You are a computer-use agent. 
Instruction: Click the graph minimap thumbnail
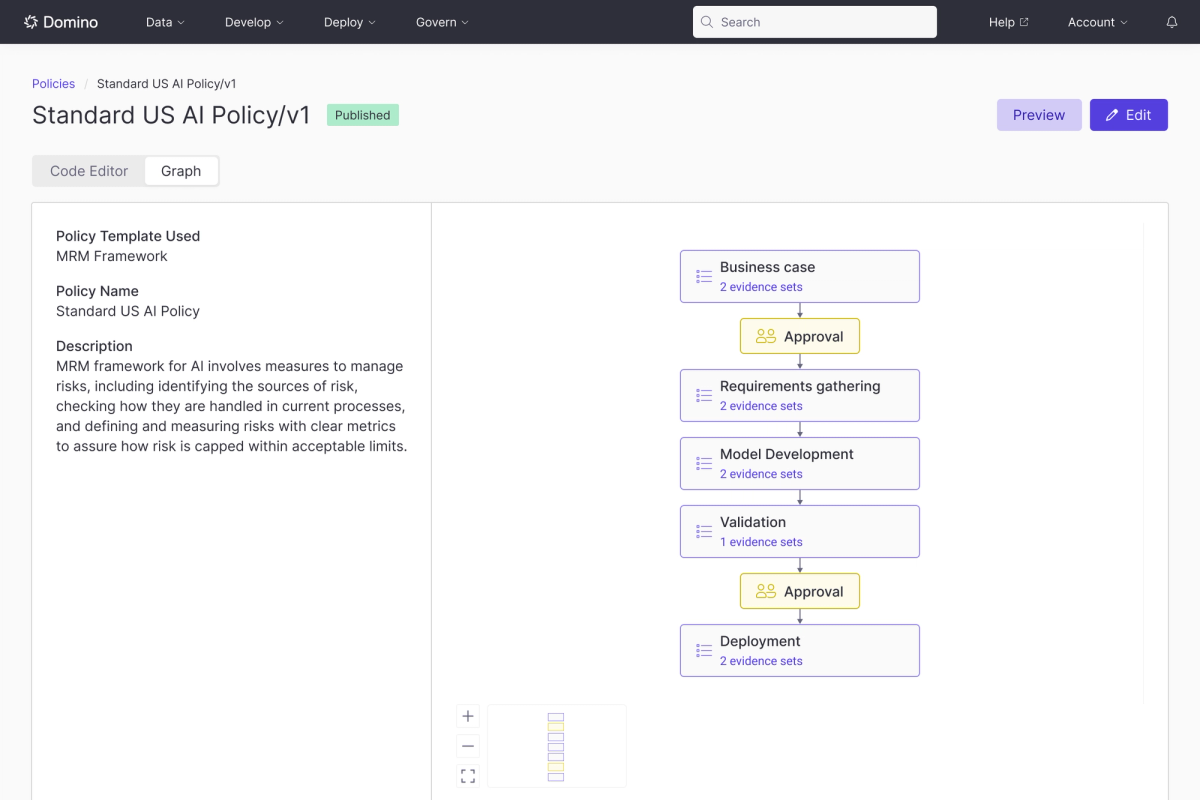click(x=556, y=745)
